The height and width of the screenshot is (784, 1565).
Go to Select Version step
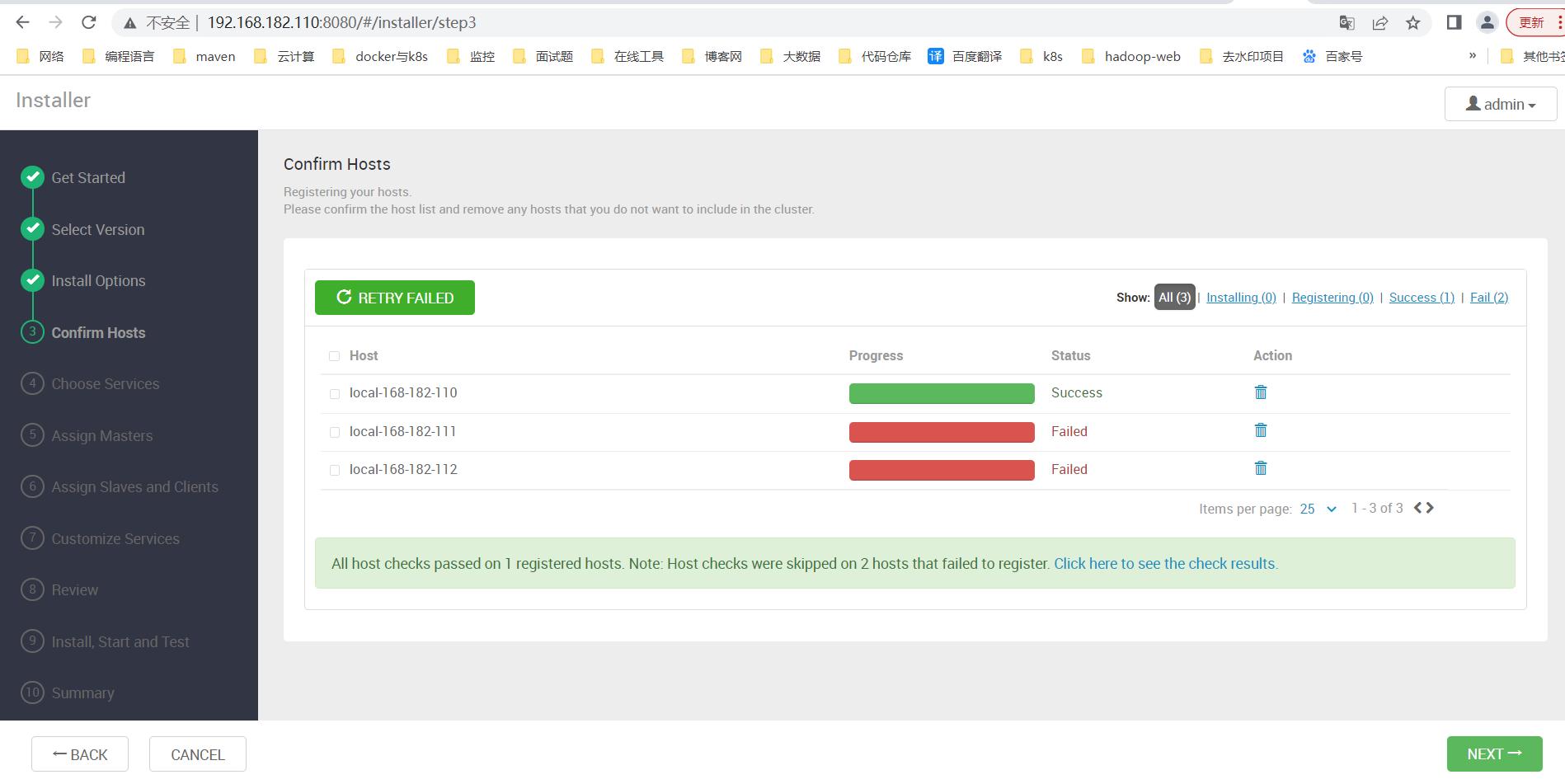tap(97, 229)
